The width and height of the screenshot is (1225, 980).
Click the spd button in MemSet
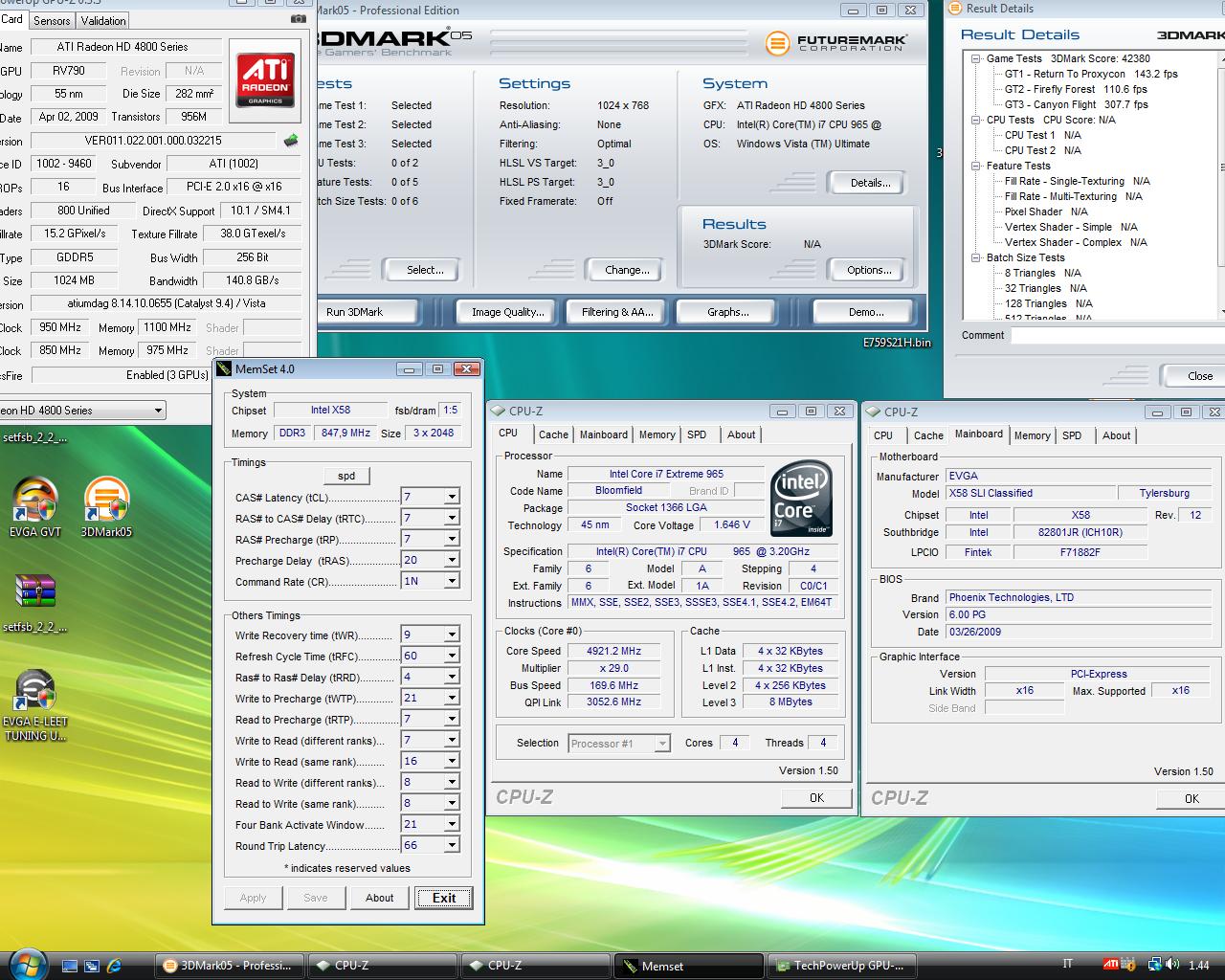(x=346, y=476)
